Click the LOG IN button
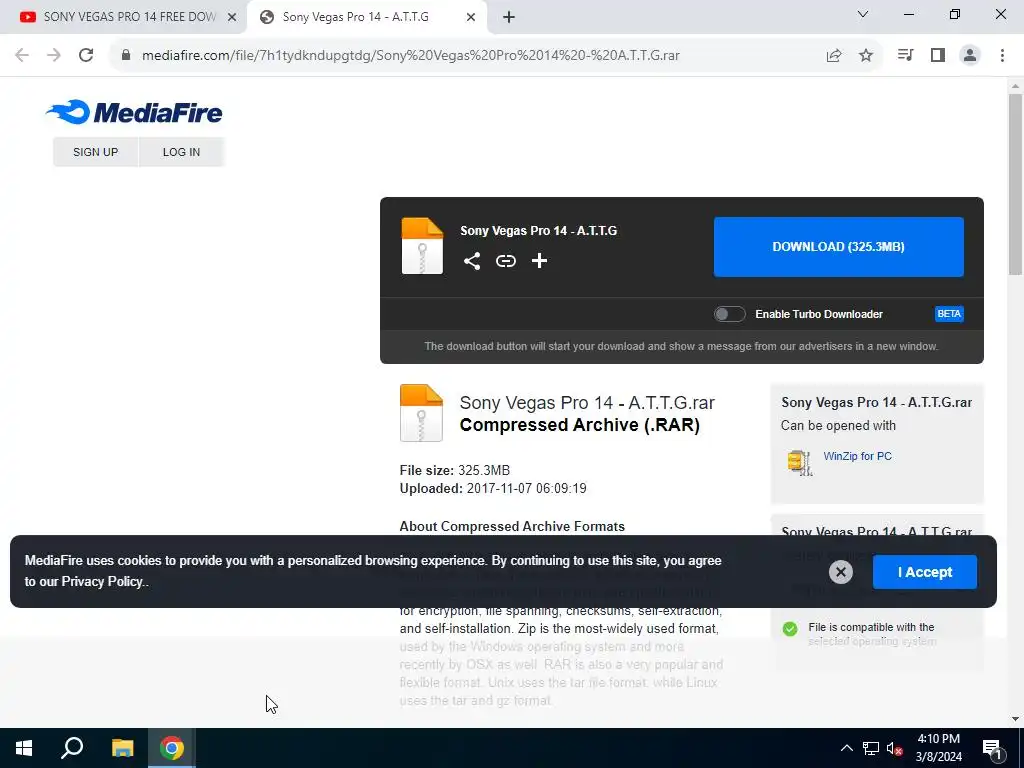Viewport: 1024px width, 768px height. [182, 152]
